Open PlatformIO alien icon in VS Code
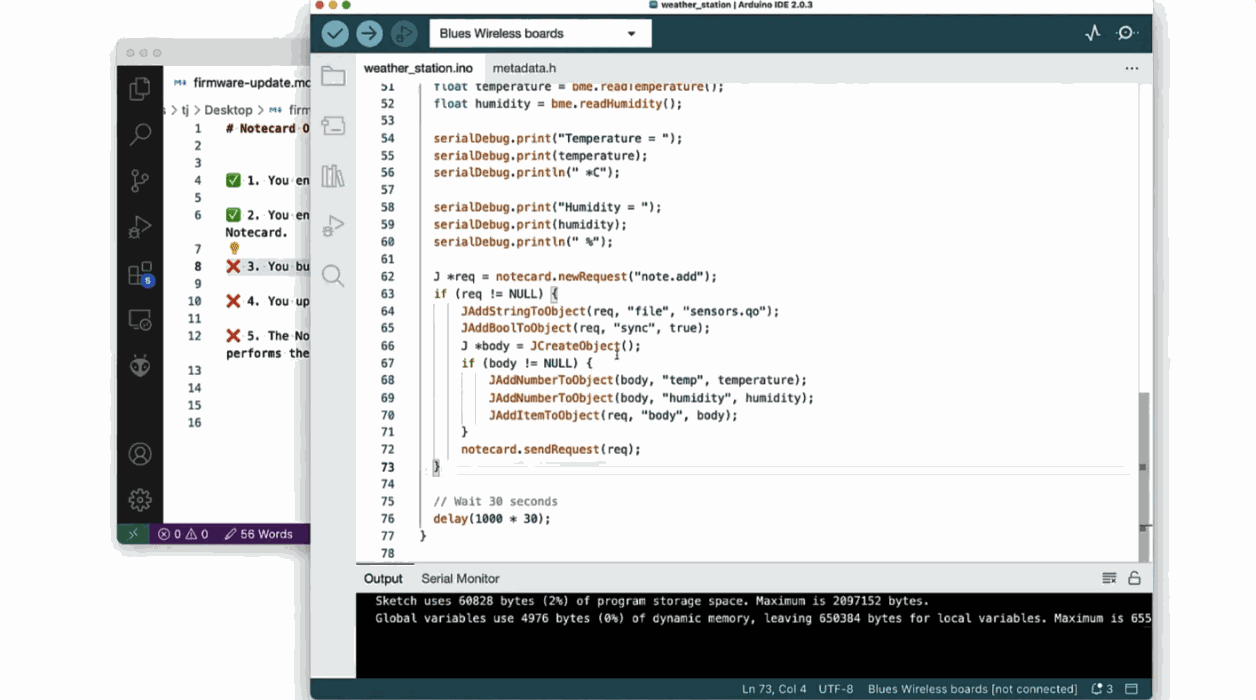This screenshot has height=700, width=1256. [140, 366]
